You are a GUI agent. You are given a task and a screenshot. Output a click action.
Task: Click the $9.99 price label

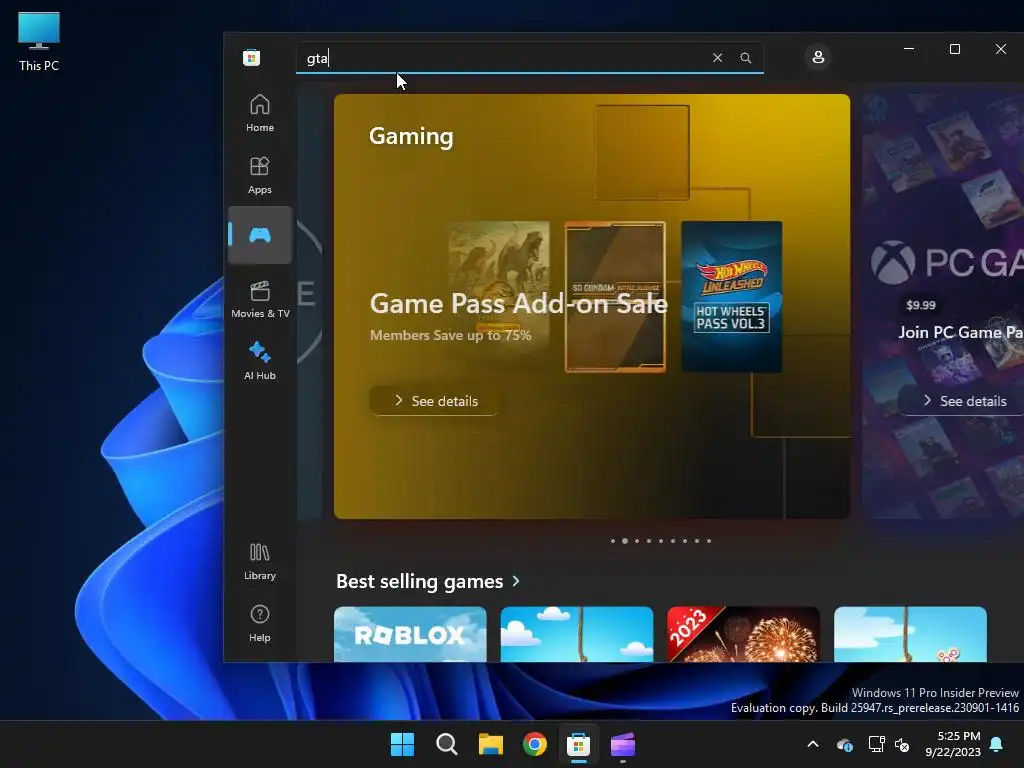(921, 305)
